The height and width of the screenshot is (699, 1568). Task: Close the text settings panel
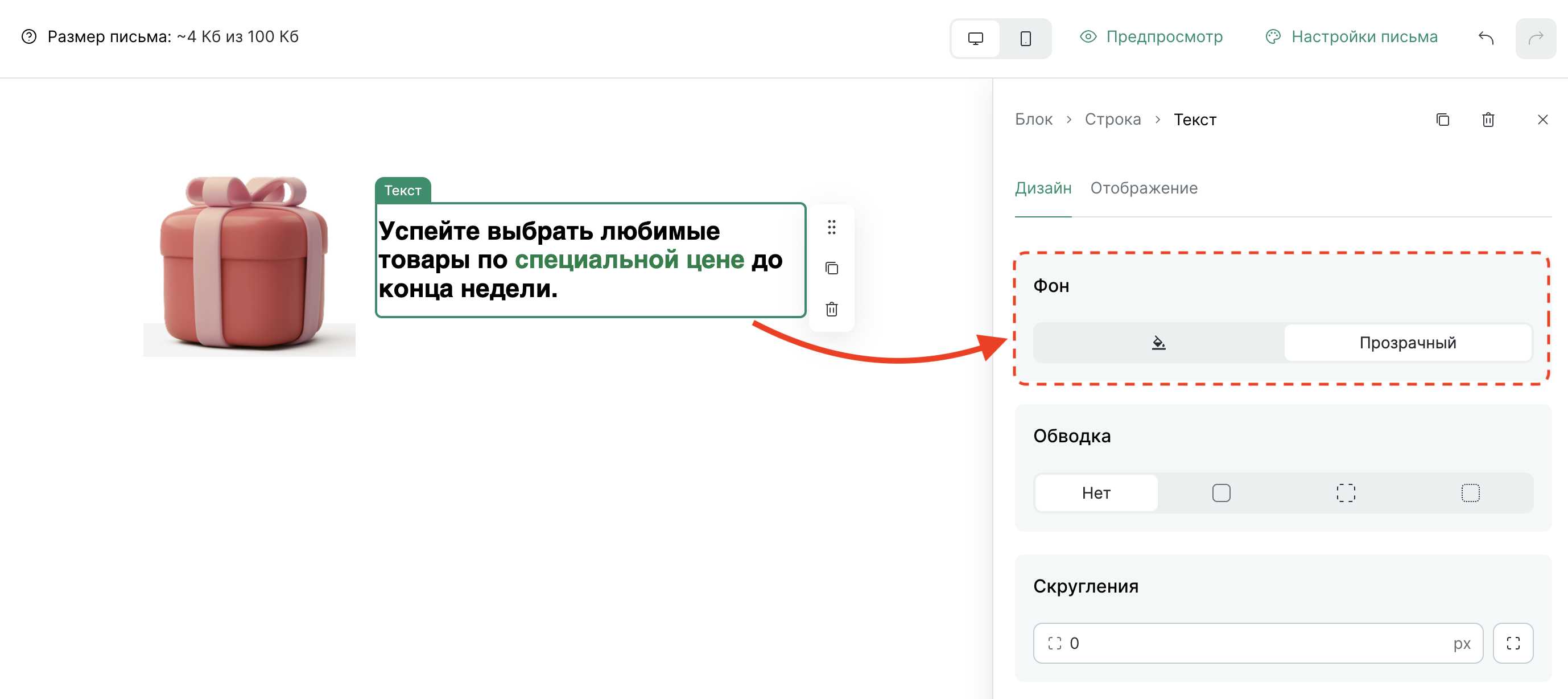coord(1542,120)
